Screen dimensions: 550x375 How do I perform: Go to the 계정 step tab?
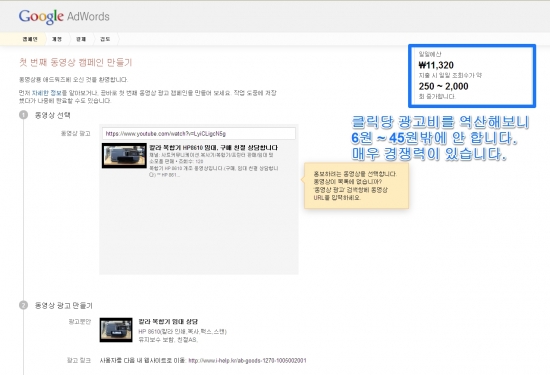[x=57, y=39]
